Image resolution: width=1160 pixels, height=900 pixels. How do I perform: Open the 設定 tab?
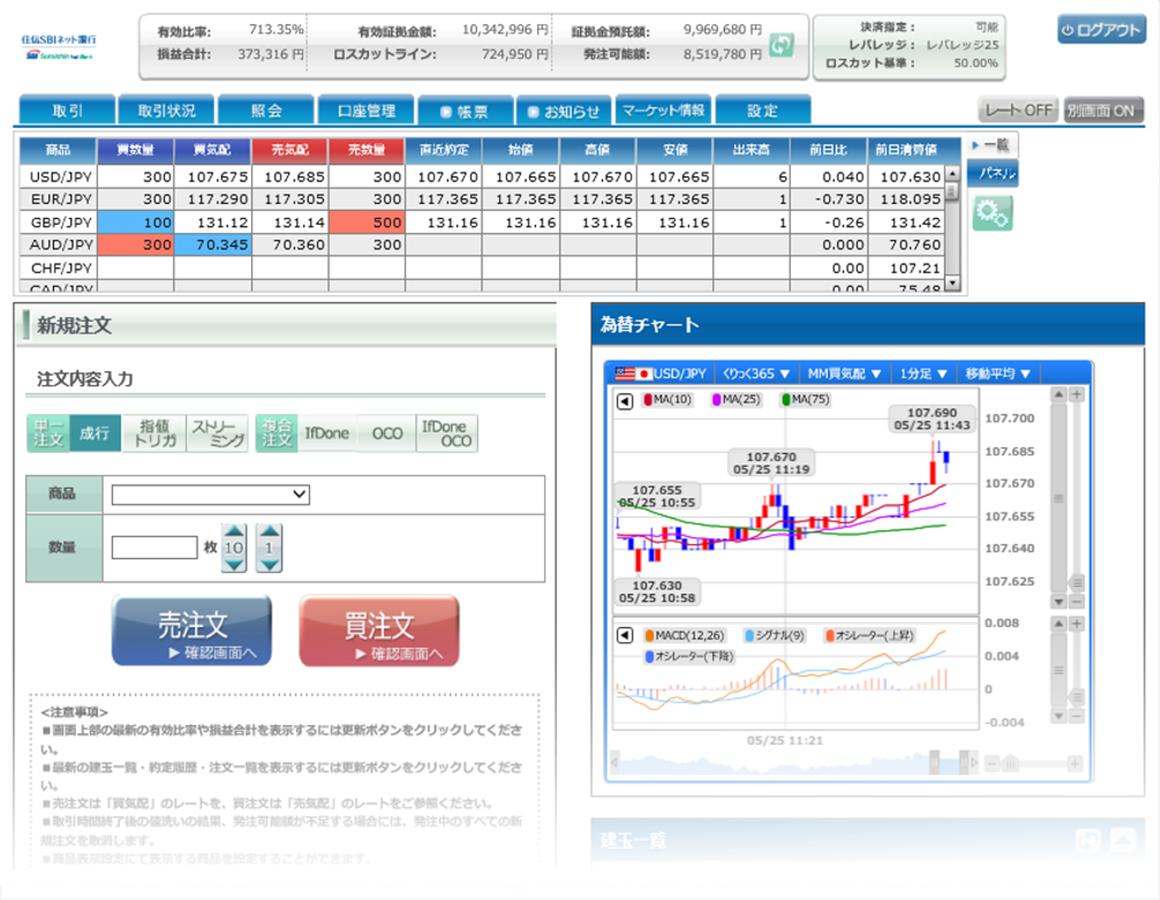click(x=763, y=110)
